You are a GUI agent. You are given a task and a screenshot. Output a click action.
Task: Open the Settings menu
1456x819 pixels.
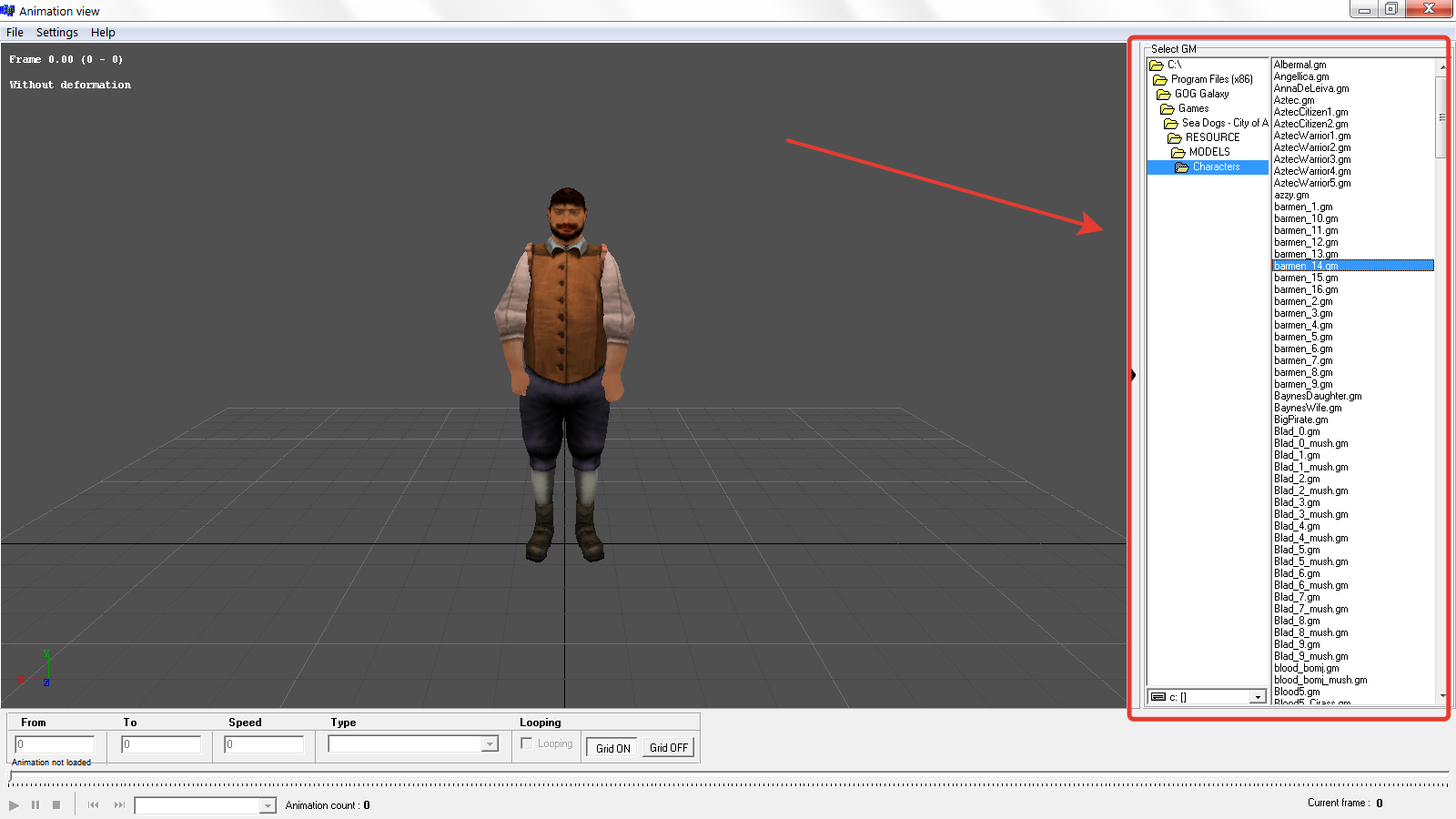(57, 32)
